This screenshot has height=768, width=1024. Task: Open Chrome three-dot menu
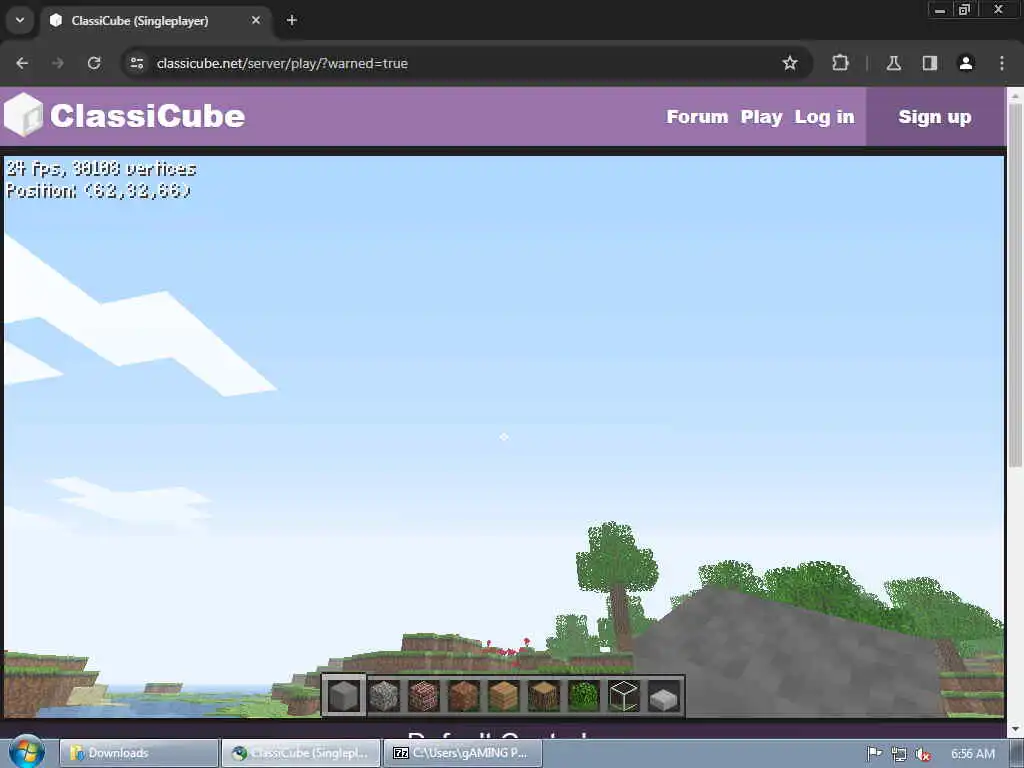pyautogui.click(x=1002, y=63)
